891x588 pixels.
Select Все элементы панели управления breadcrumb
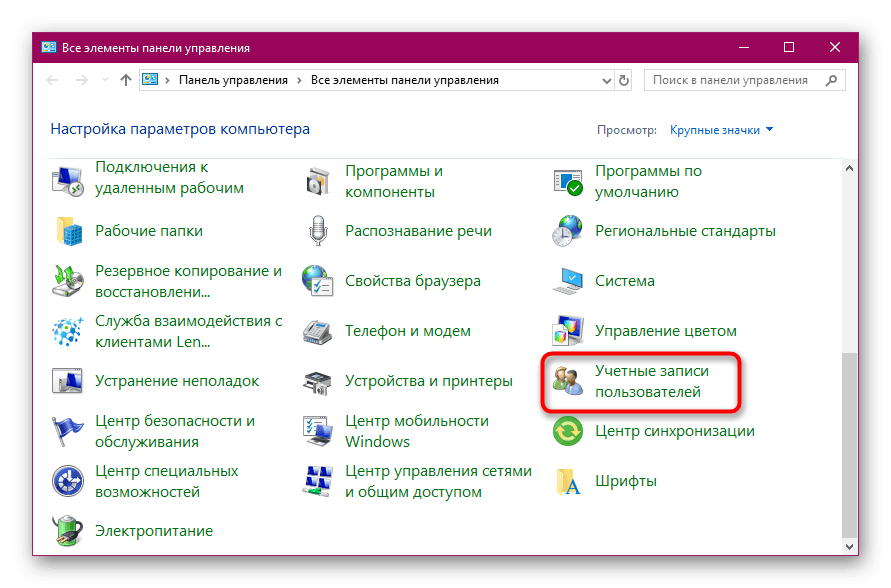[x=405, y=81]
